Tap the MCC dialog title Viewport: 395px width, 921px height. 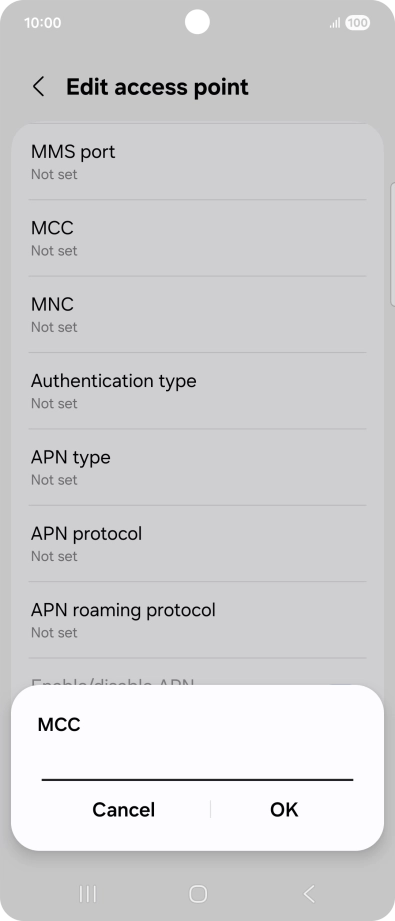pos(59,724)
